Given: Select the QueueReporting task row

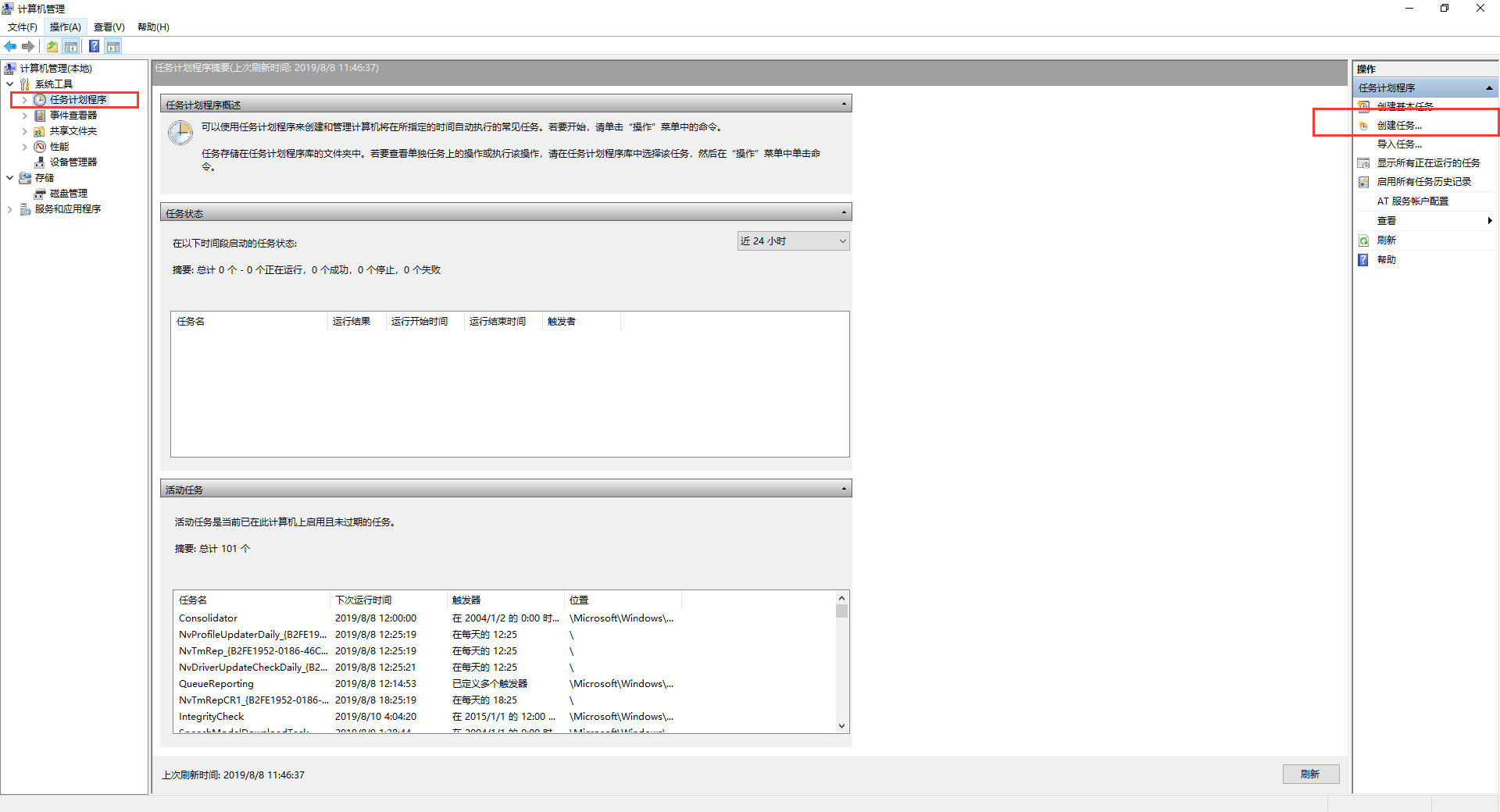Looking at the screenshot, I should [x=504, y=684].
